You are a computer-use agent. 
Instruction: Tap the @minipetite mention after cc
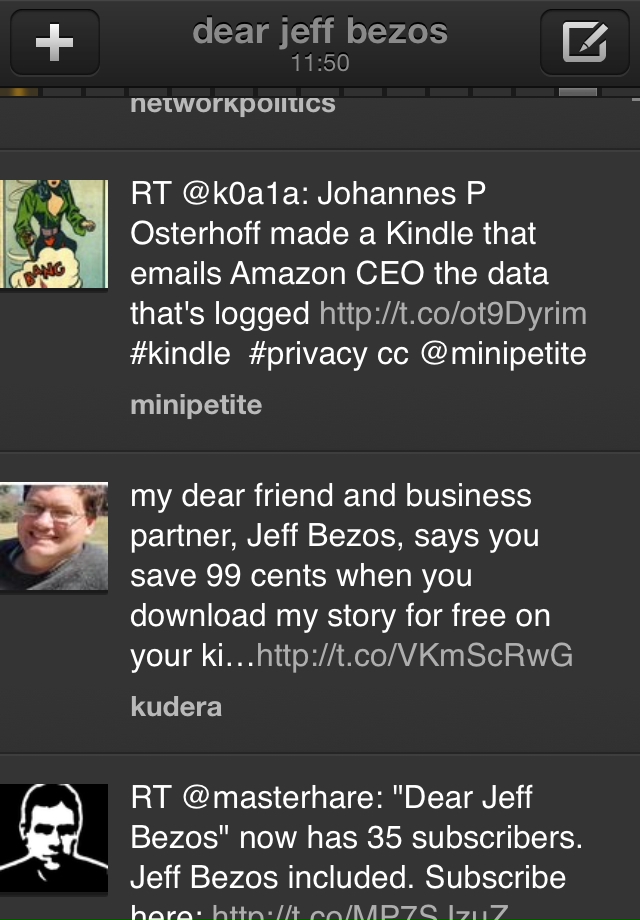point(502,354)
